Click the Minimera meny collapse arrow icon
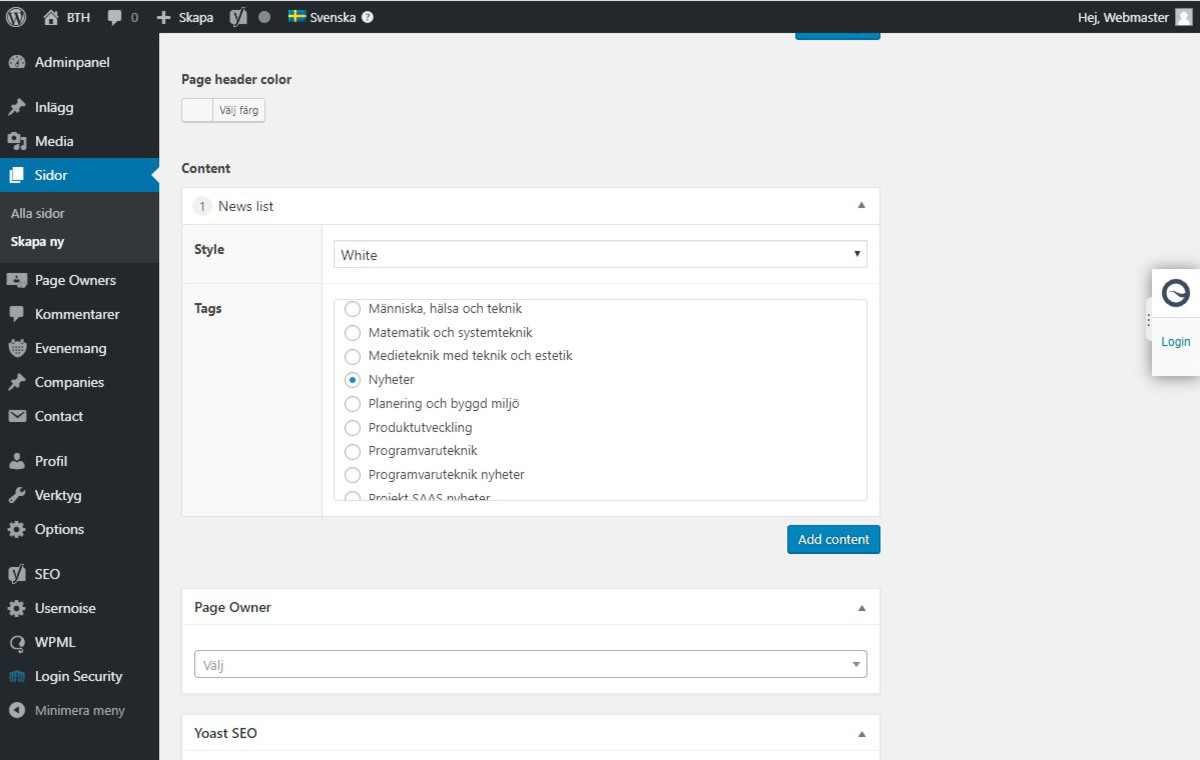The height and width of the screenshot is (760, 1200). click(x=17, y=710)
